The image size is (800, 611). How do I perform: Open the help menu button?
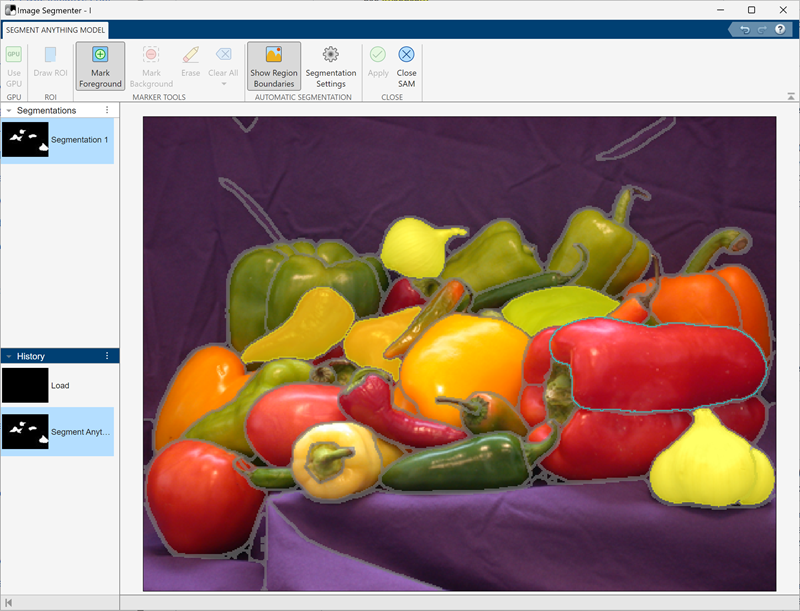(x=782, y=31)
